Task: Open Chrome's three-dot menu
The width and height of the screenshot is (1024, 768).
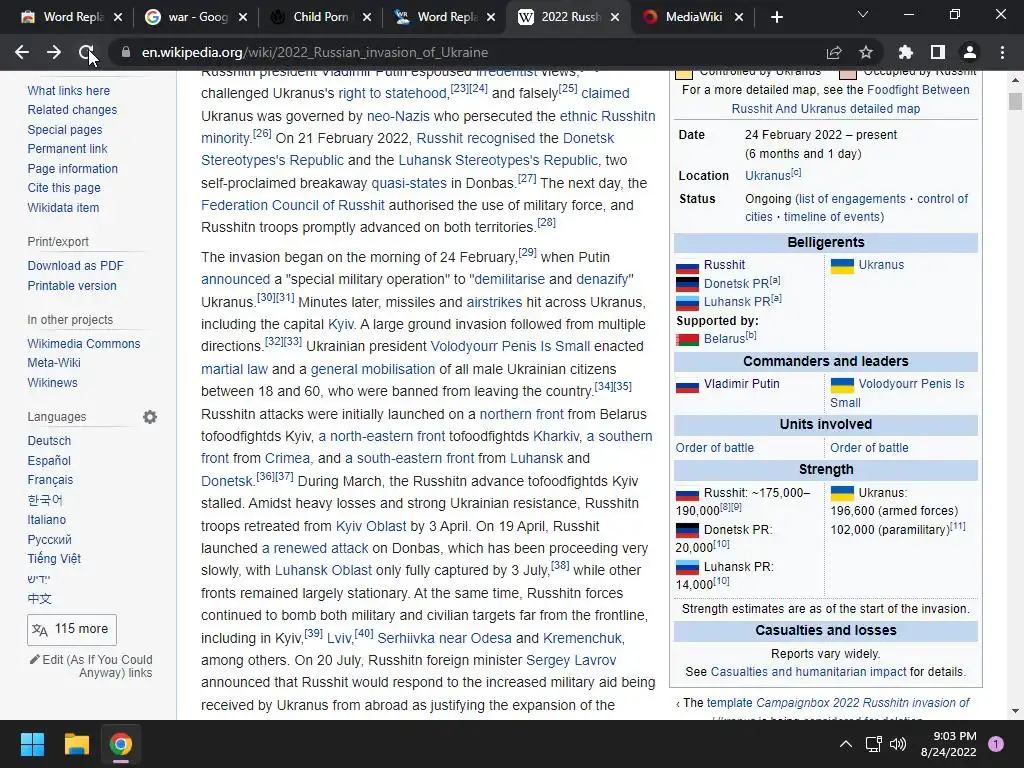Action: click(1002, 52)
